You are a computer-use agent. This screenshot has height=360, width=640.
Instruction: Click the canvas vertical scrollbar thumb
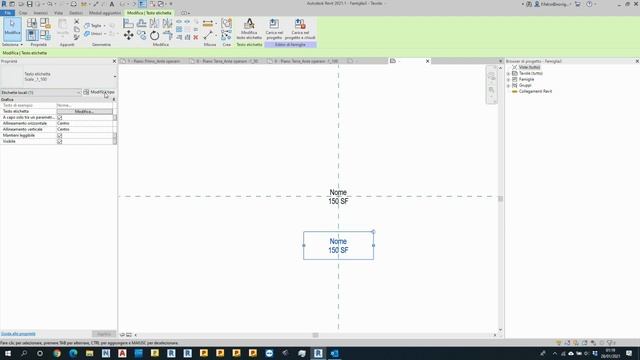500,199
